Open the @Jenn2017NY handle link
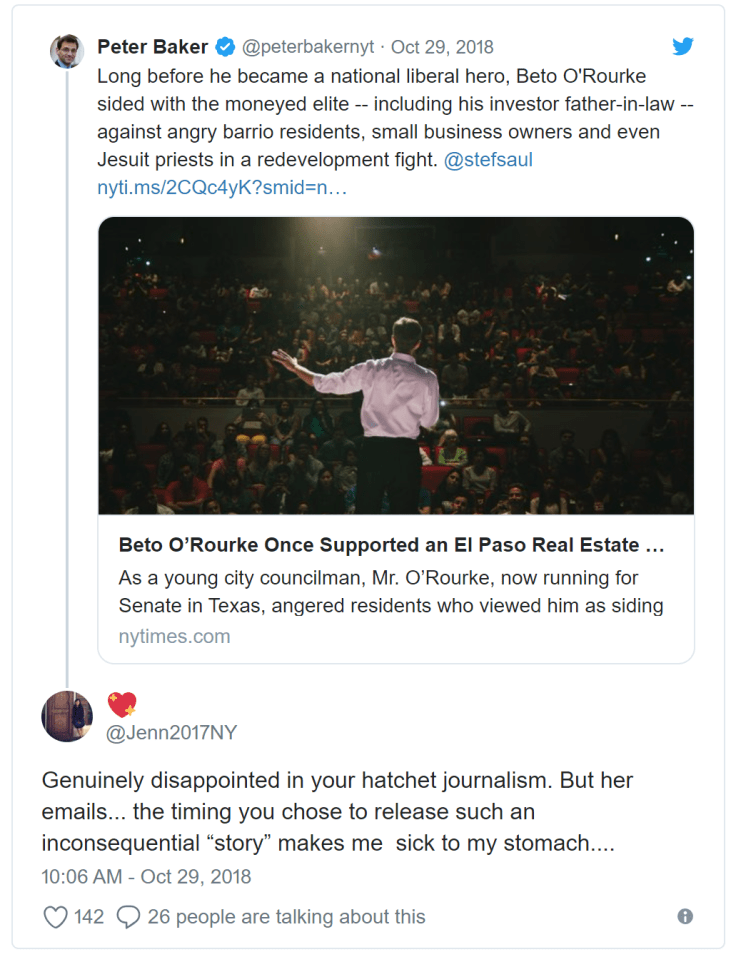 point(172,733)
